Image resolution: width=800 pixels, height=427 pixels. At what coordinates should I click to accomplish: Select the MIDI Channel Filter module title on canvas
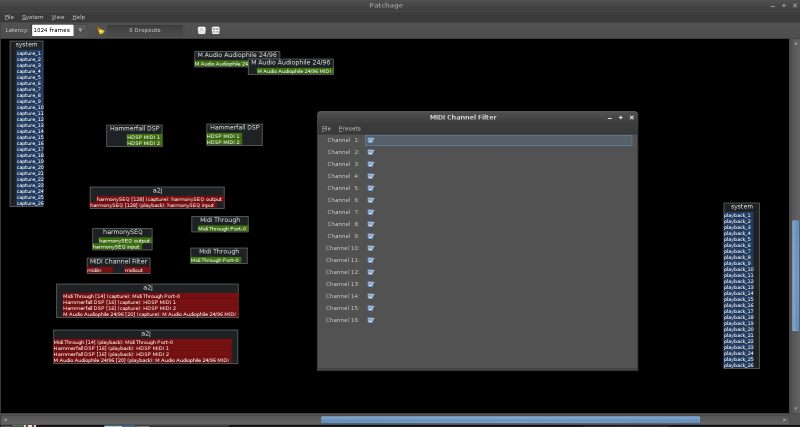pyautogui.click(x=118, y=262)
